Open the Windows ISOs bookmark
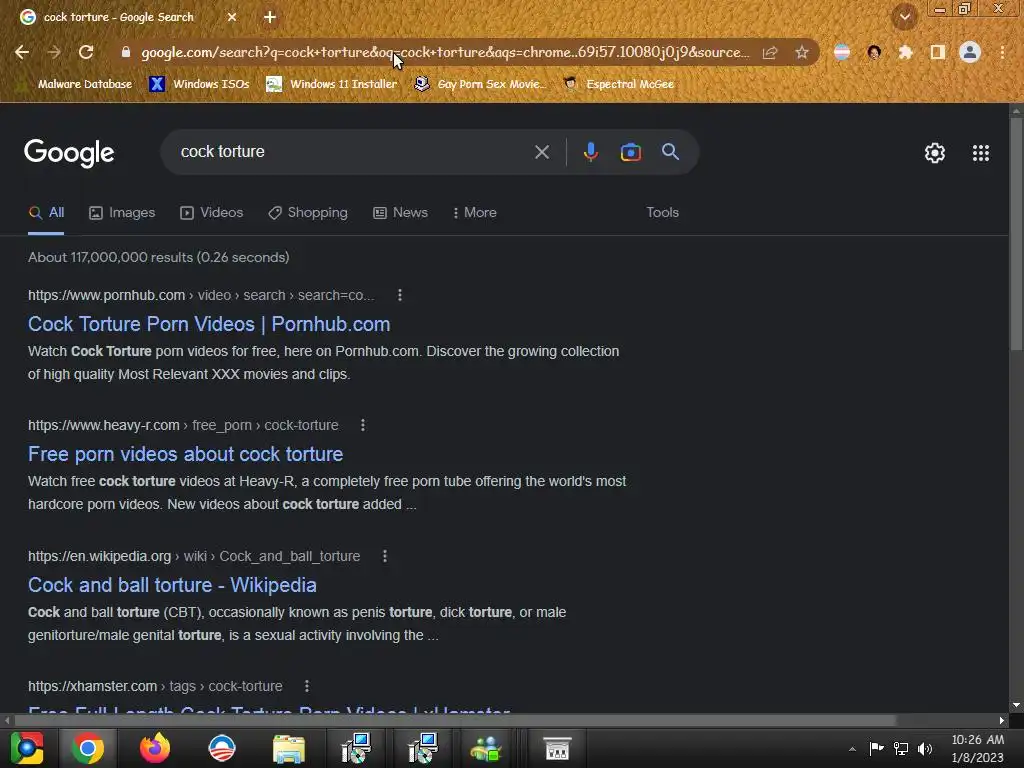The image size is (1024, 768). click(199, 84)
